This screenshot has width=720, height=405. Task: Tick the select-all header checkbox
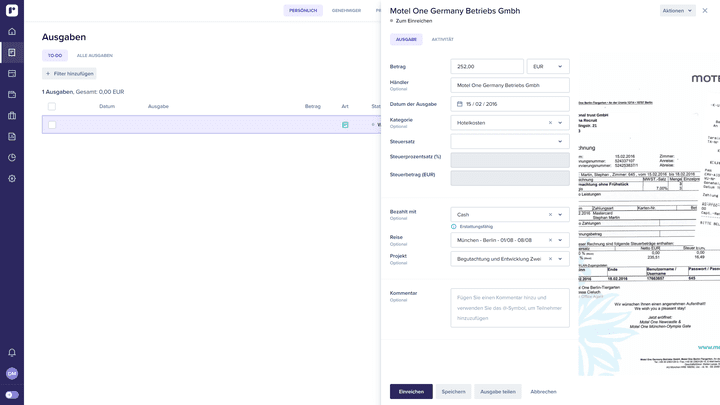tap(52, 106)
